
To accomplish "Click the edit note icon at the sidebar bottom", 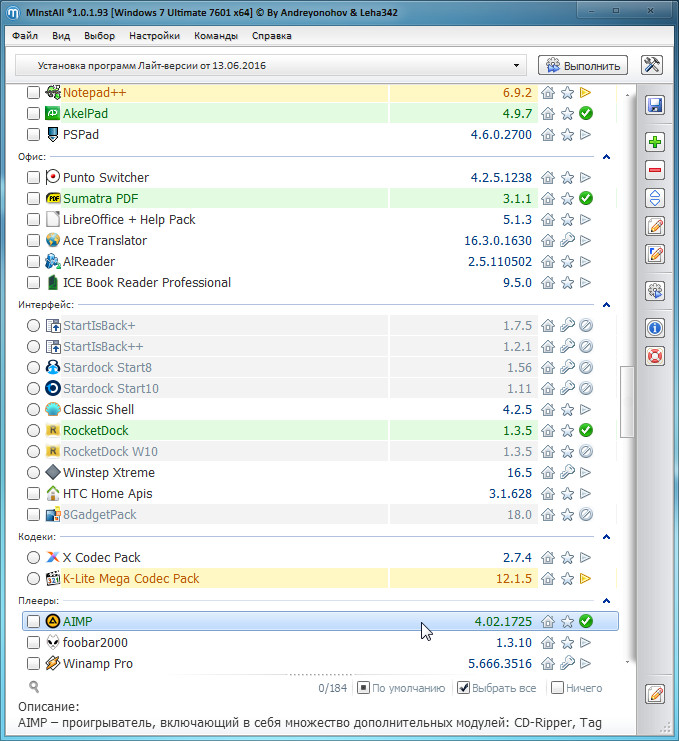I will click(x=655, y=694).
